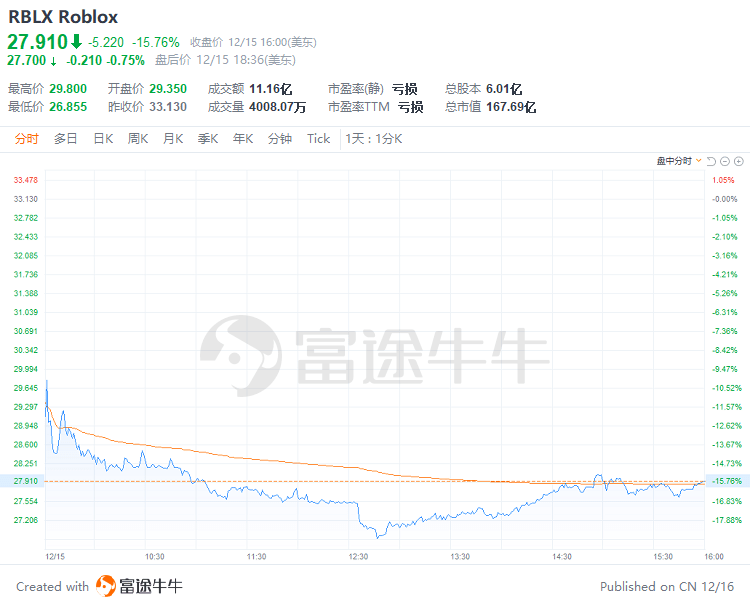Click the 33.478 top price axis label
This screenshot has width=750, height=607.
[x=25, y=180]
